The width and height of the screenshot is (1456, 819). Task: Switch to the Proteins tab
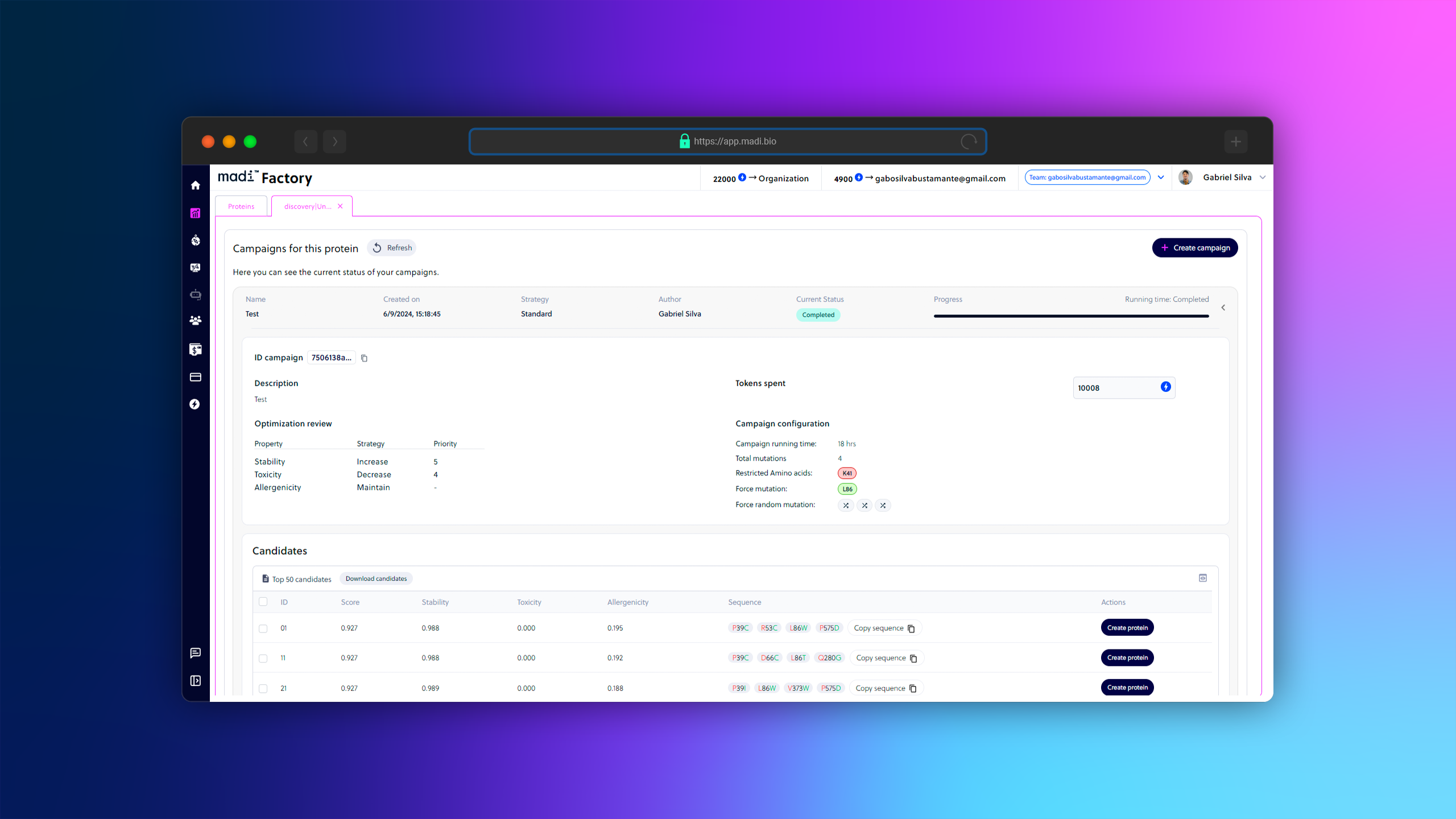click(x=241, y=206)
